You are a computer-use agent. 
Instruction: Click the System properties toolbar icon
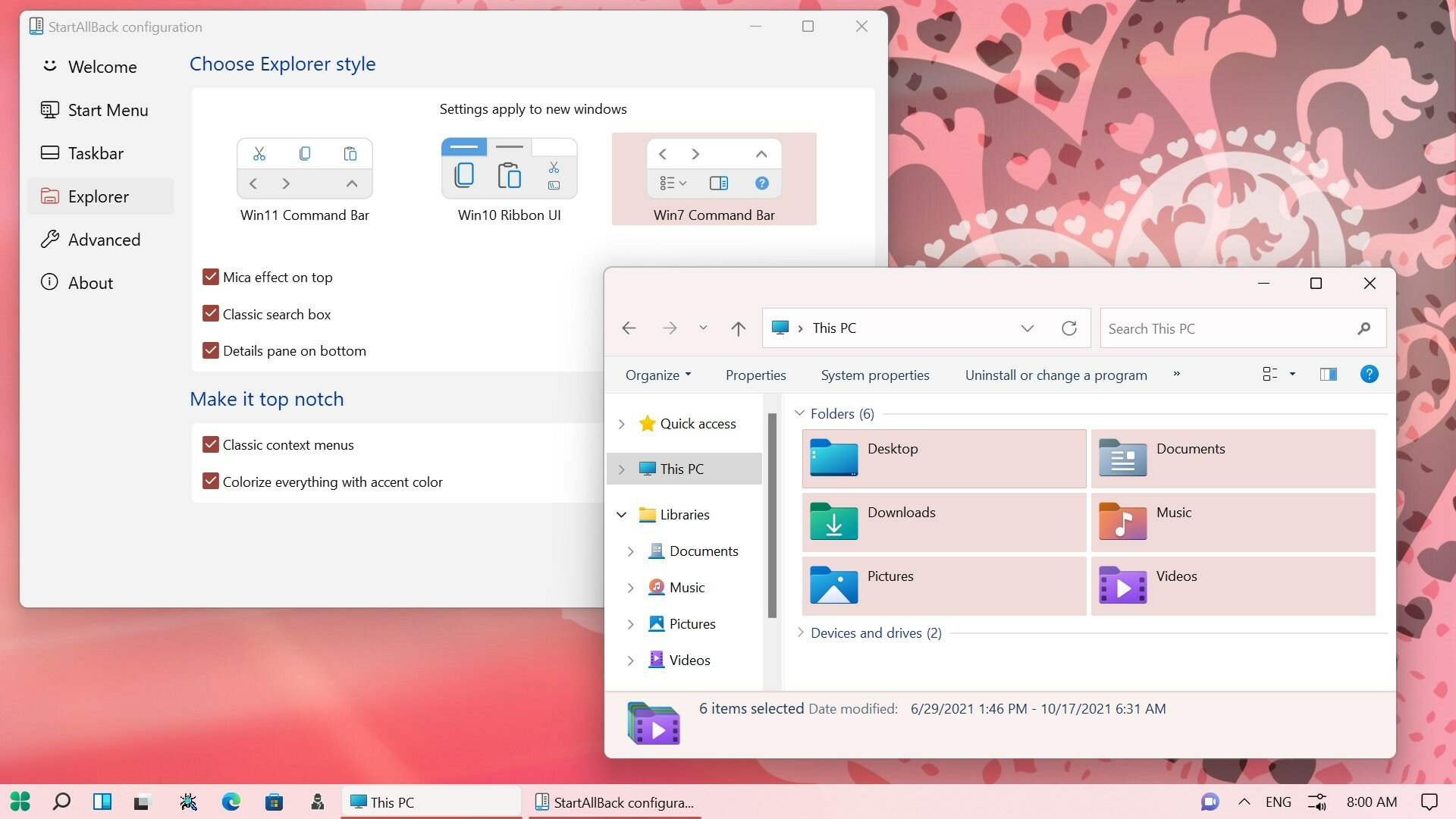[x=875, y=374]
